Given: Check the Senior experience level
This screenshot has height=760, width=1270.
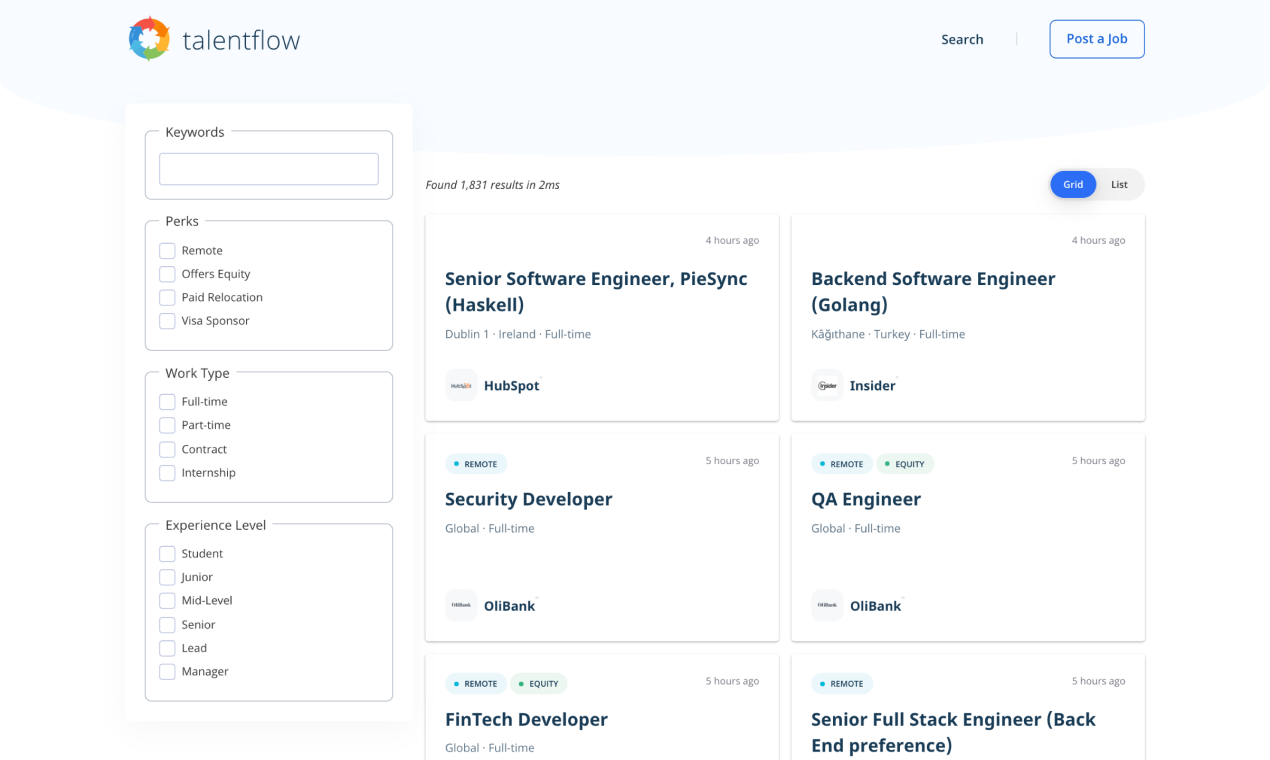Looking at the screenshot, I should click(167, 624).
